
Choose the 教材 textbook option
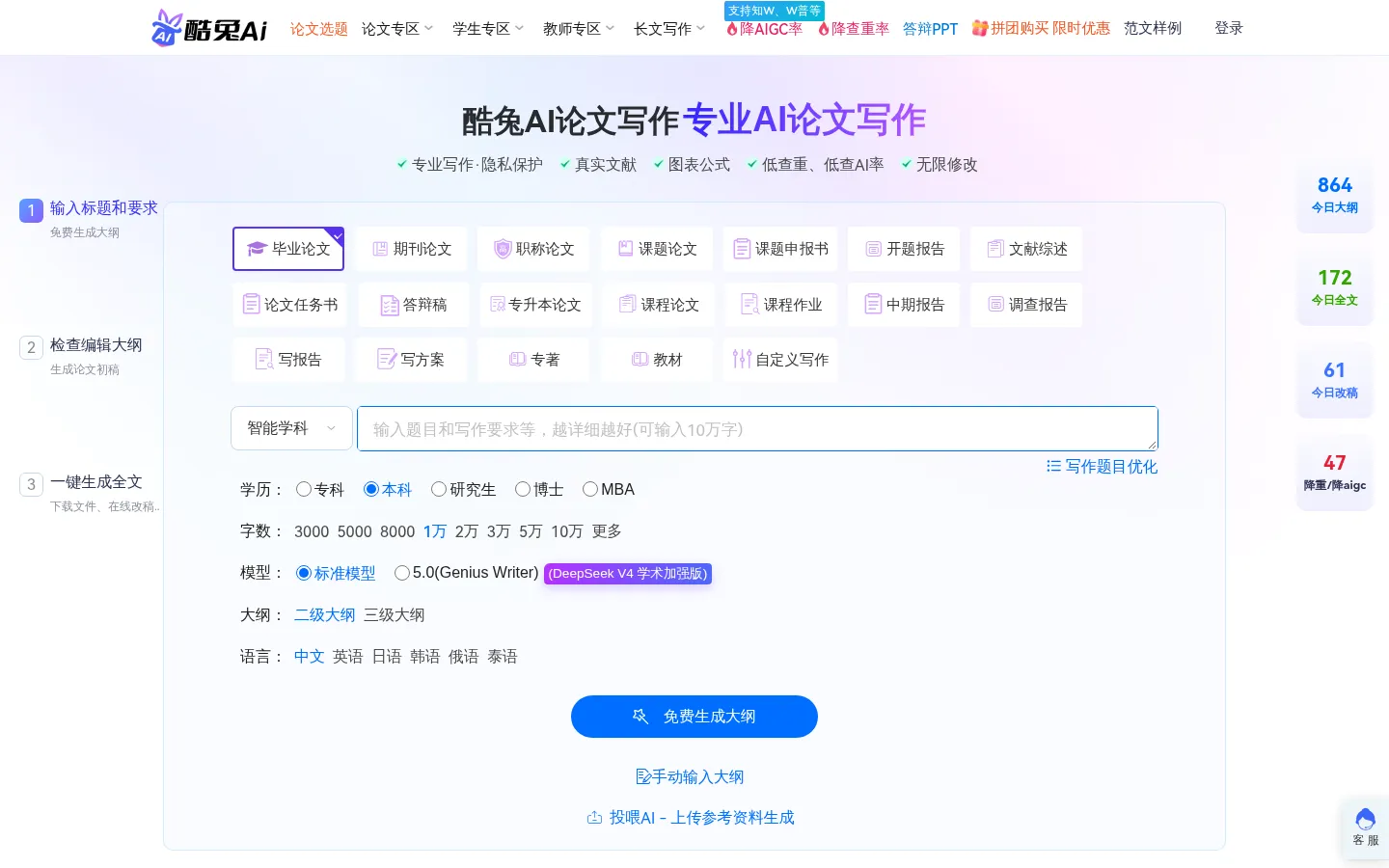(657, 360)
